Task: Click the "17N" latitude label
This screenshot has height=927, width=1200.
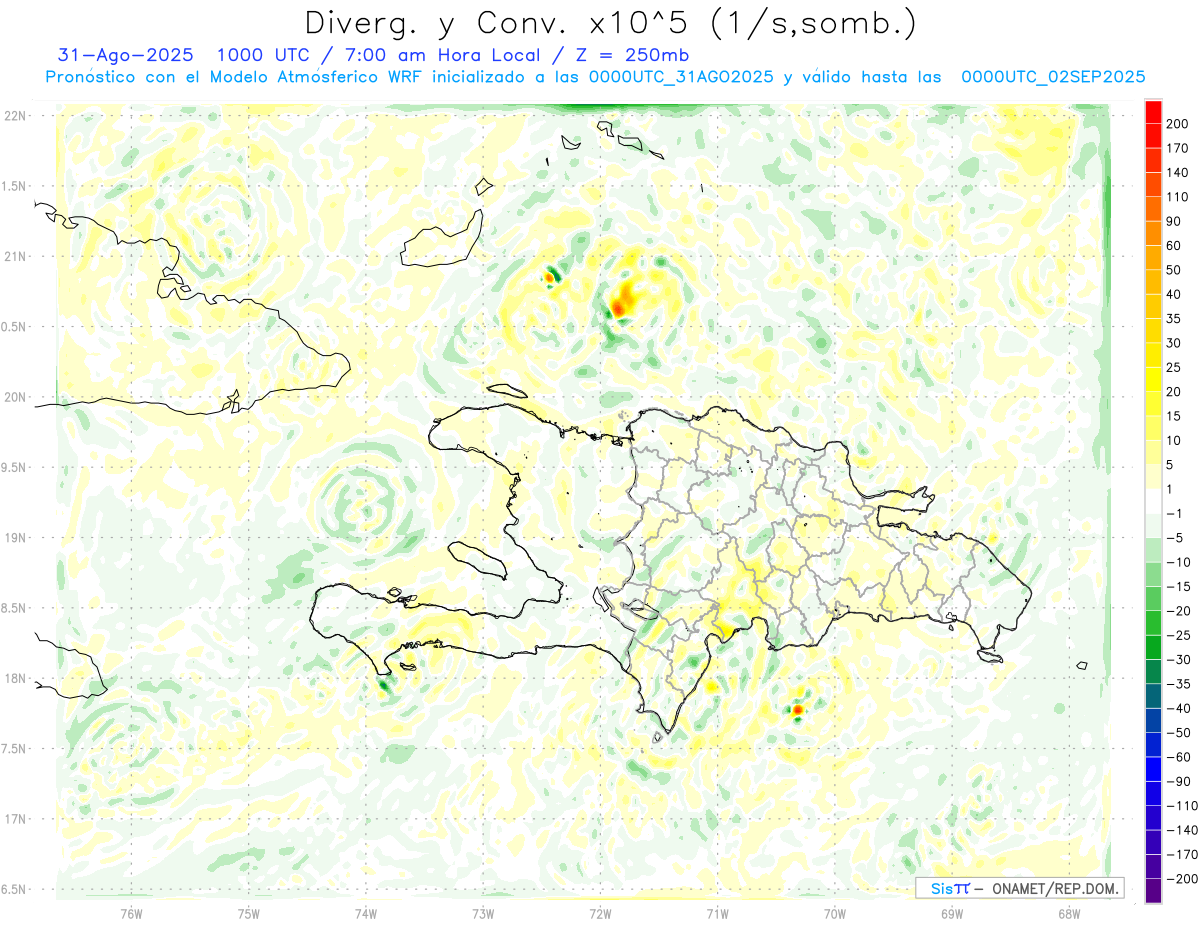Action: pos(14,819)
